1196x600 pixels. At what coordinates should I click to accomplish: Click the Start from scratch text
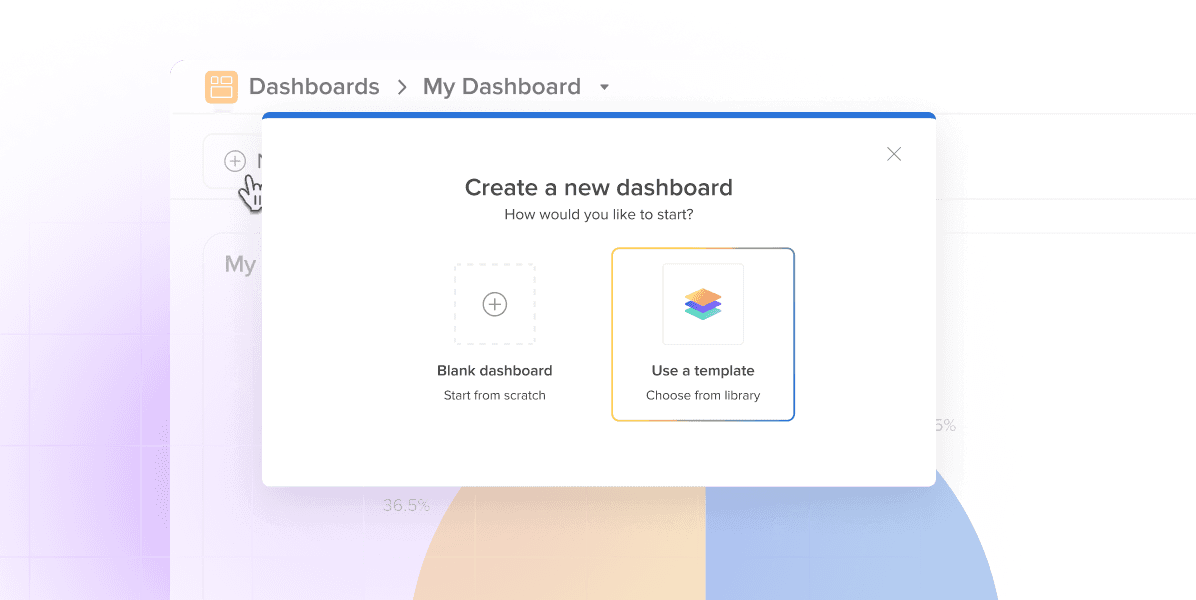click(494, 395)
